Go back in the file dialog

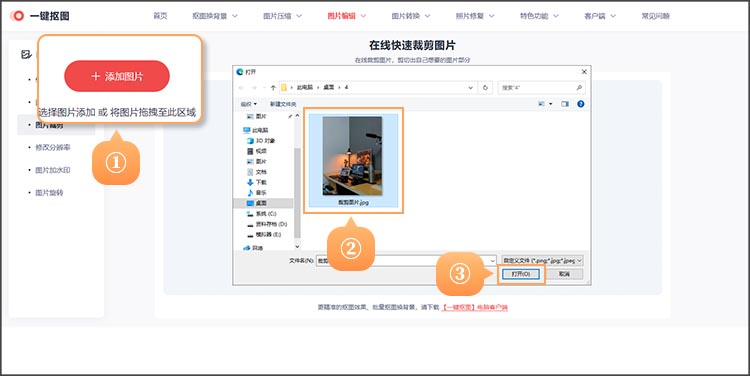click(x=241, y=88)
